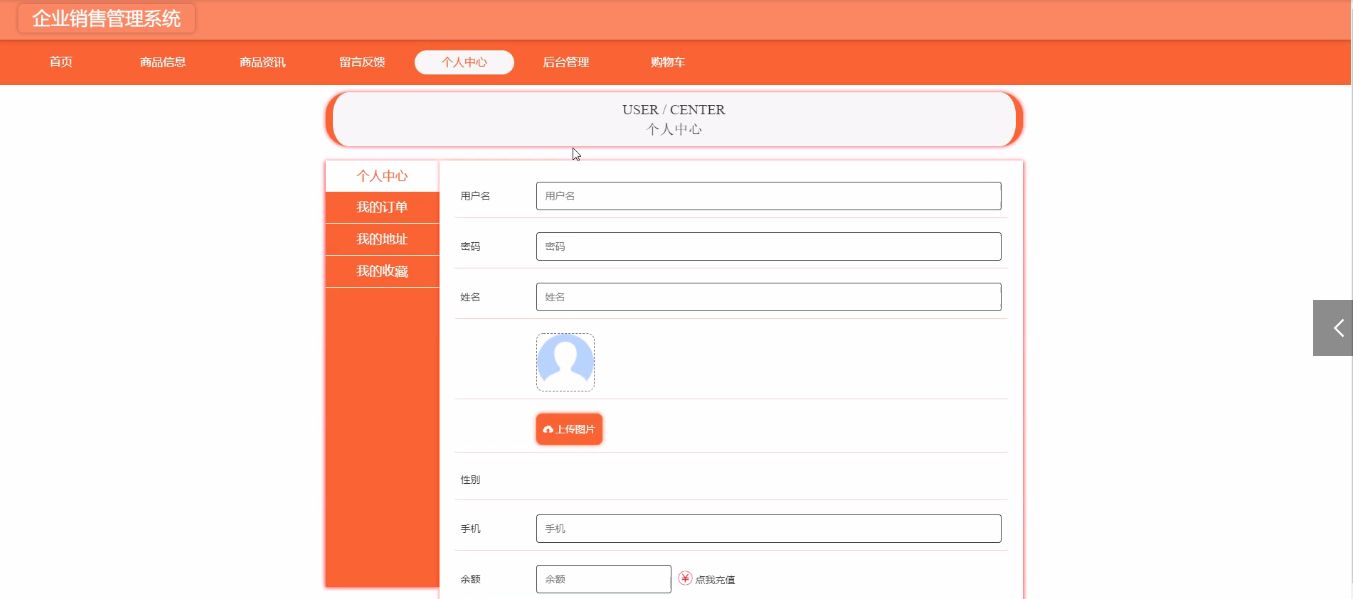
Task: Open the 商品信息 navigation item
Action: [x=163, y=62]
